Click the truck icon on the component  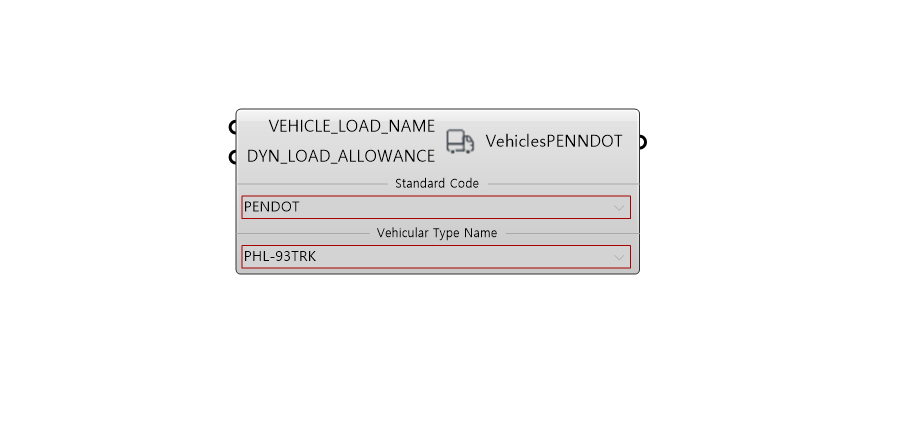pos(460,142)
